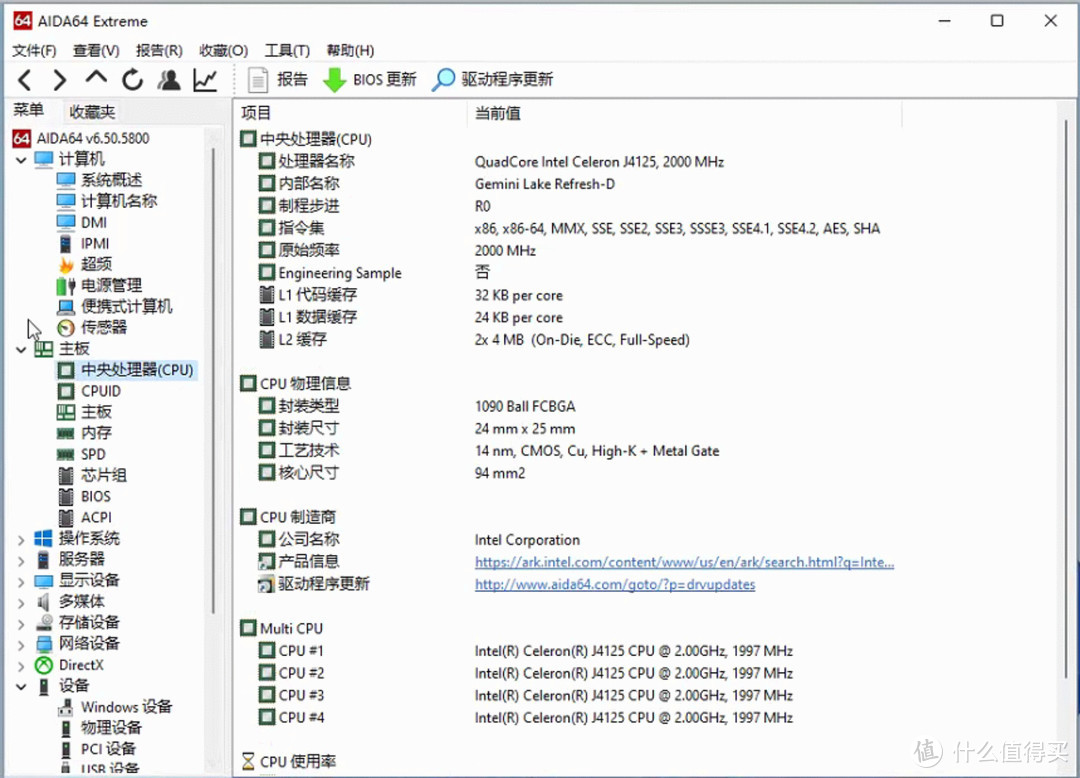
Task: Select 计算机名称 in the tree
Action: click(107, 201)
